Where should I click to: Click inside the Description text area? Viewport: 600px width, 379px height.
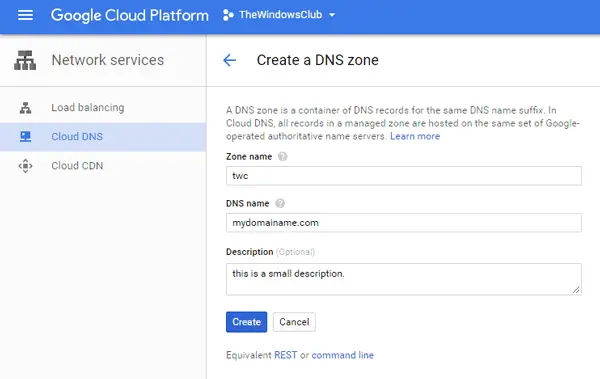pos(404,279)
